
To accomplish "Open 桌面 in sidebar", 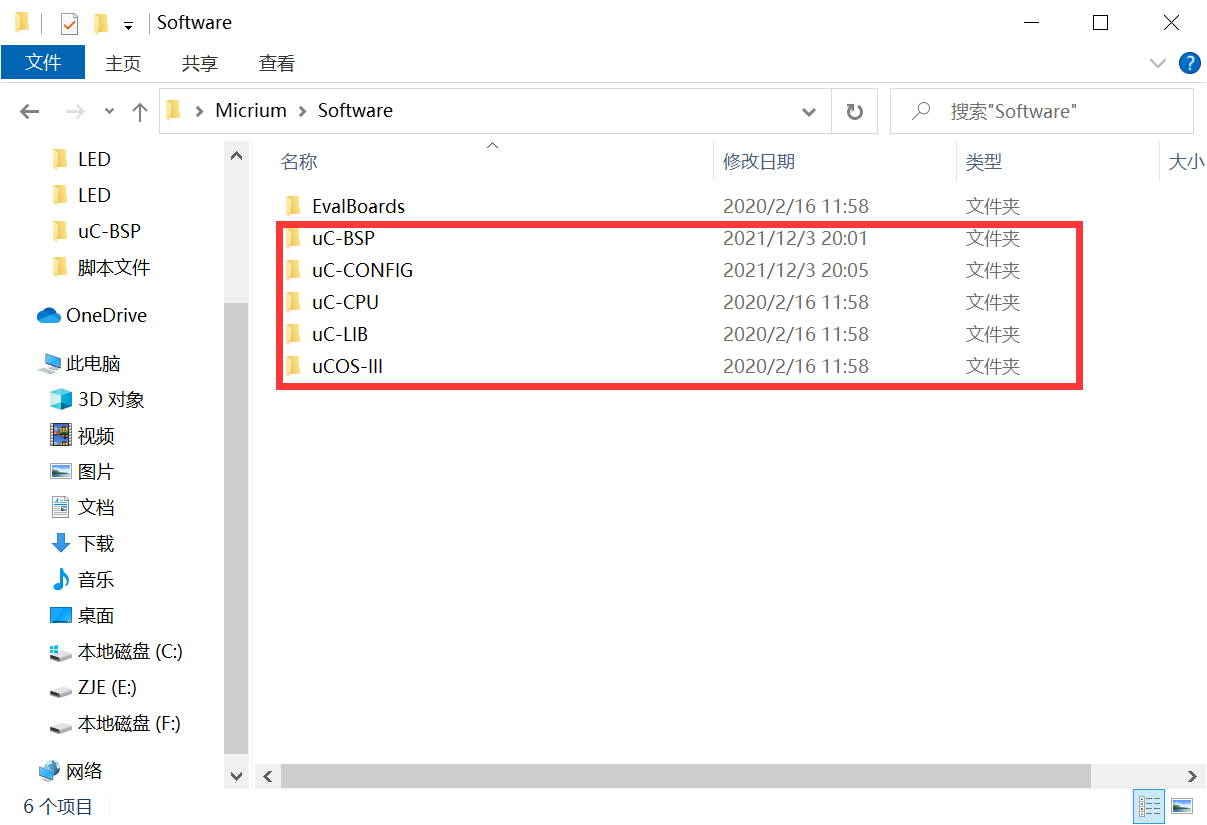I will (x=96, y=615).
